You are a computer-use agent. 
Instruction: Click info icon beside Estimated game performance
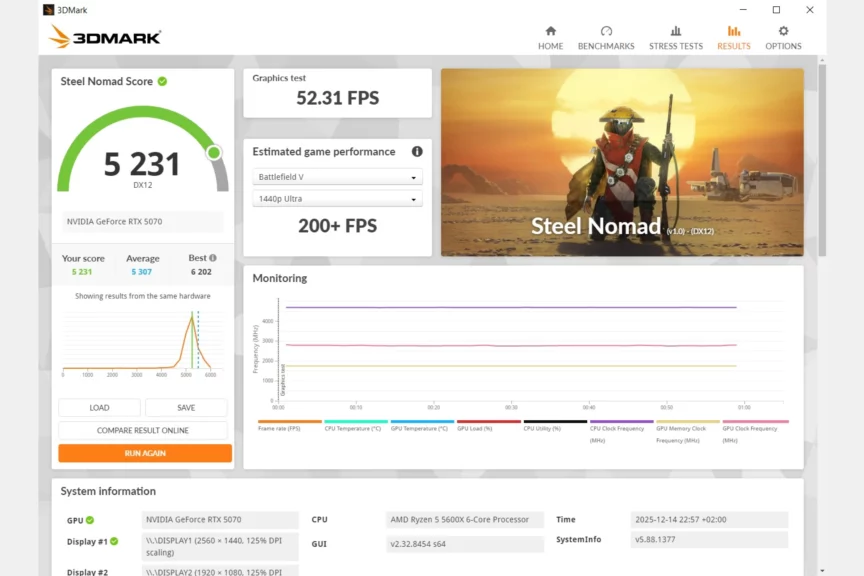click(417, 152)
